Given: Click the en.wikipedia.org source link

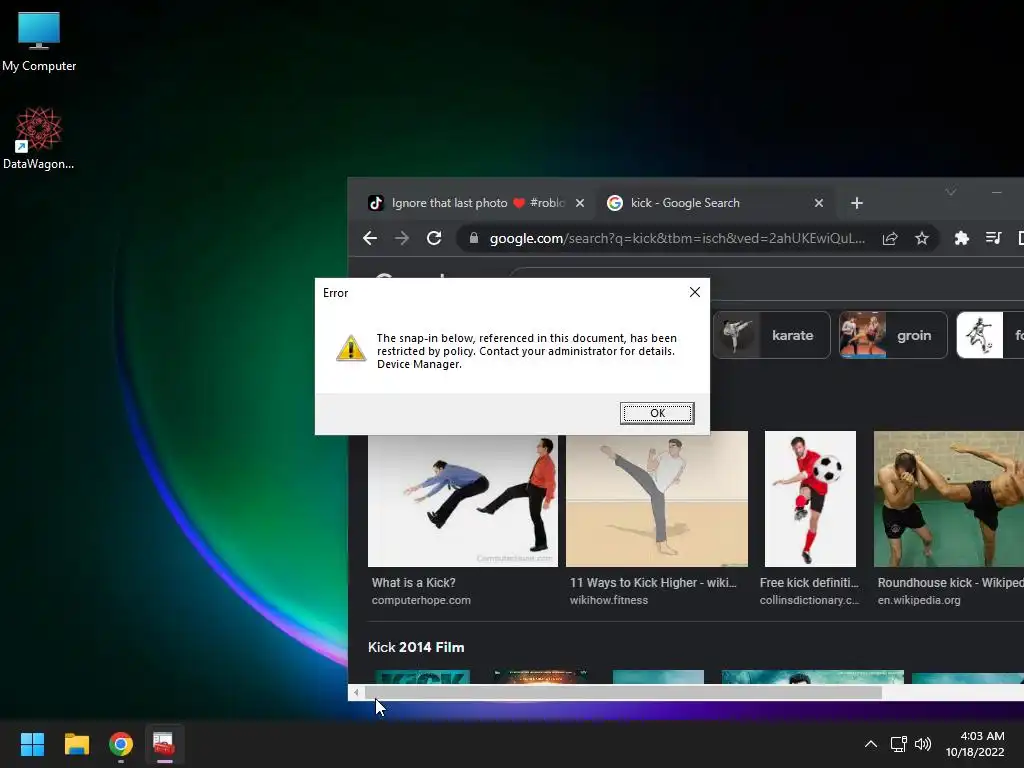Looking at the screenshot, I should tap(919, 600).
